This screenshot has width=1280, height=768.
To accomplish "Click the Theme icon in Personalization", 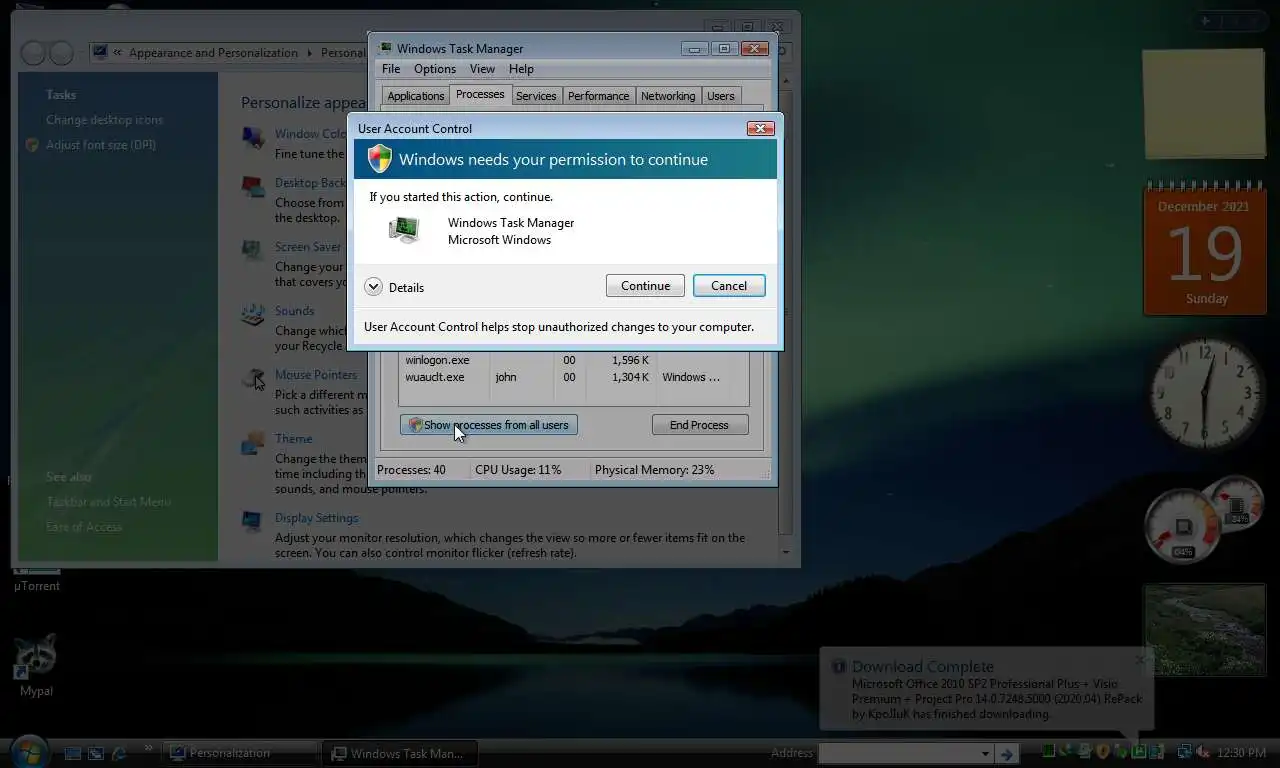I will [x=253, y=444].
